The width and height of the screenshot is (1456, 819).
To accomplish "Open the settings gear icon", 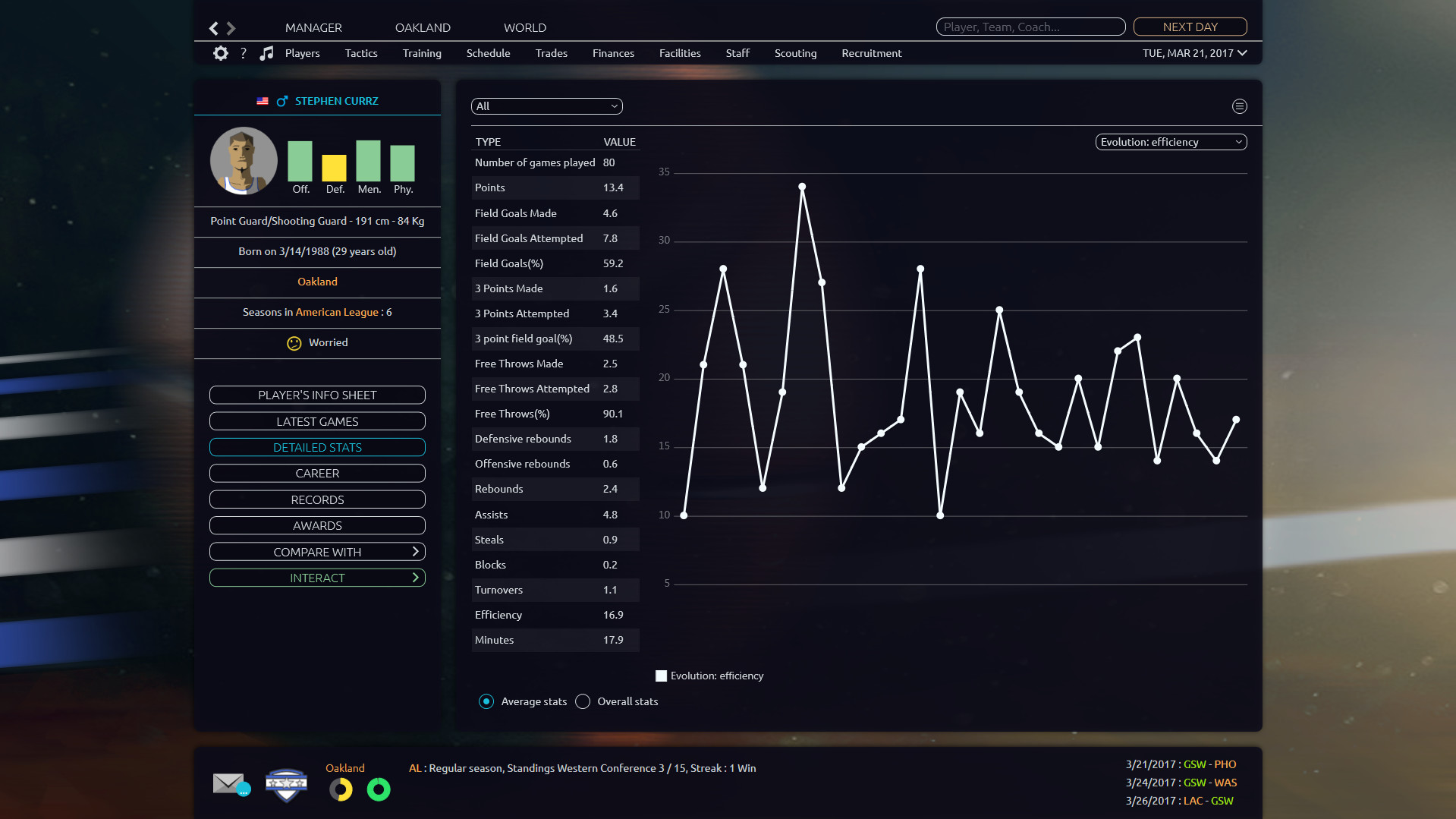I will (220, 53).
